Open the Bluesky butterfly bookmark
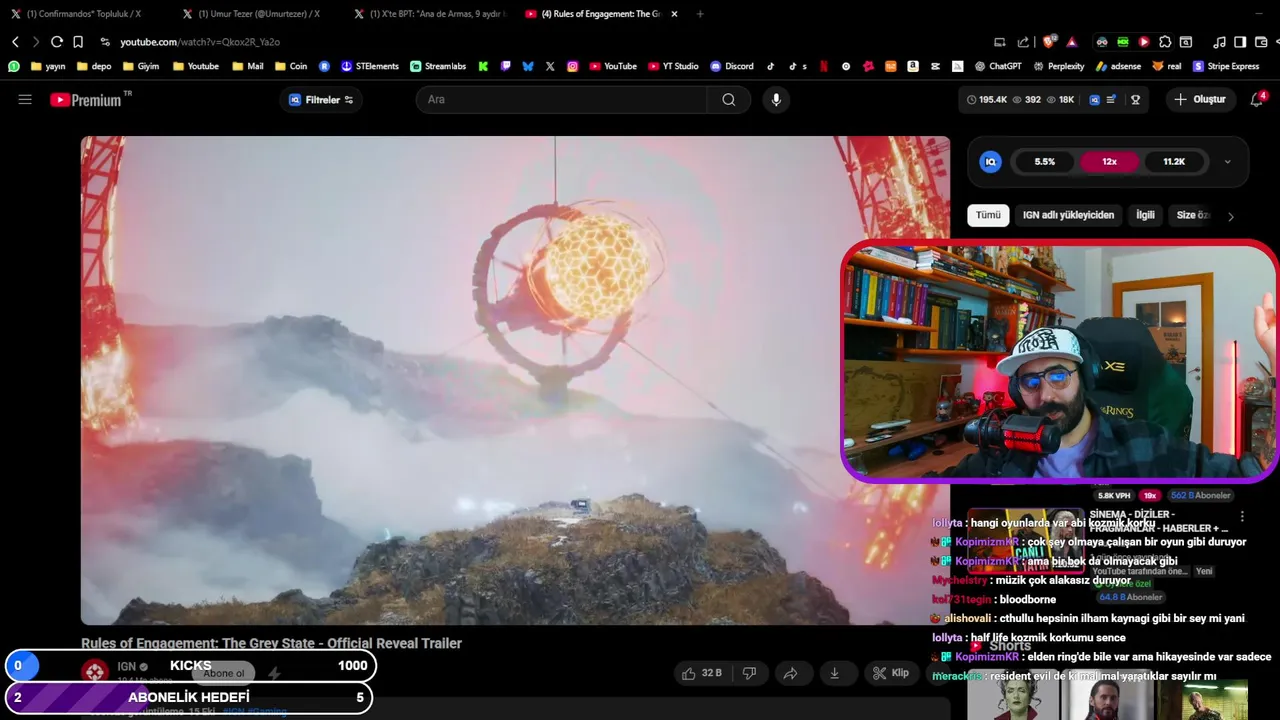1280x720 pixels. click(528, 66)
